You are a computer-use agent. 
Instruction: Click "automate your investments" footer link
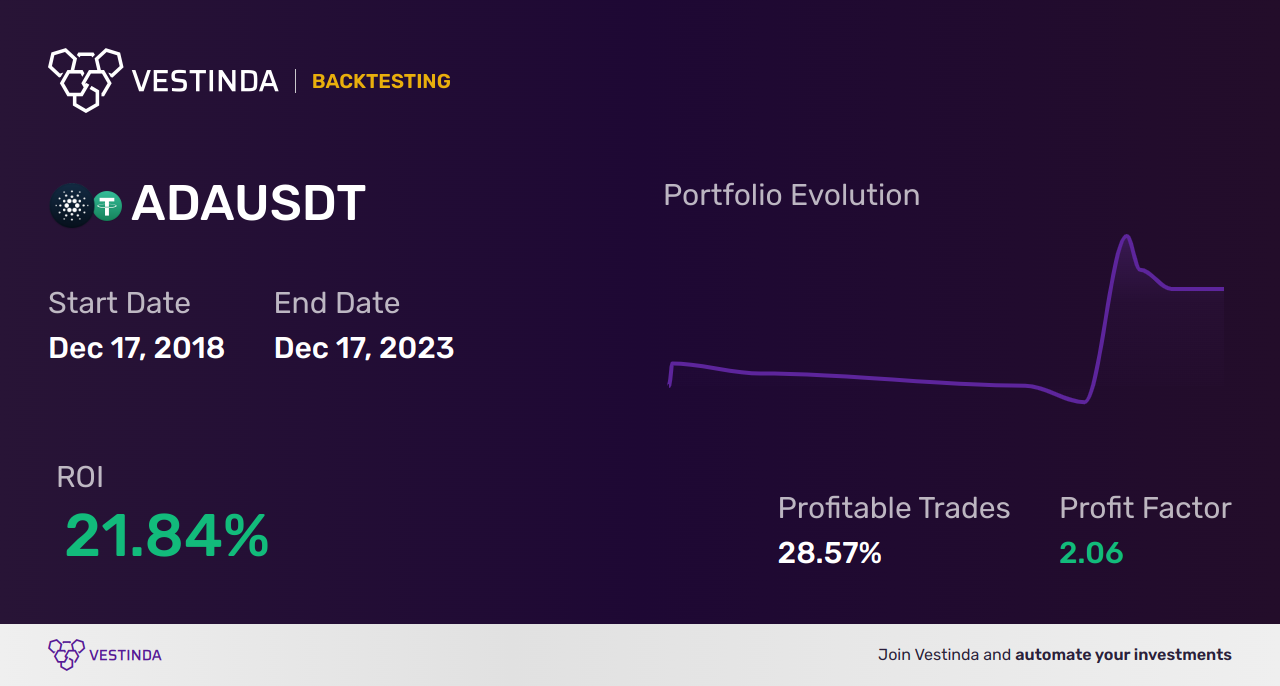tap(1123, 655)
